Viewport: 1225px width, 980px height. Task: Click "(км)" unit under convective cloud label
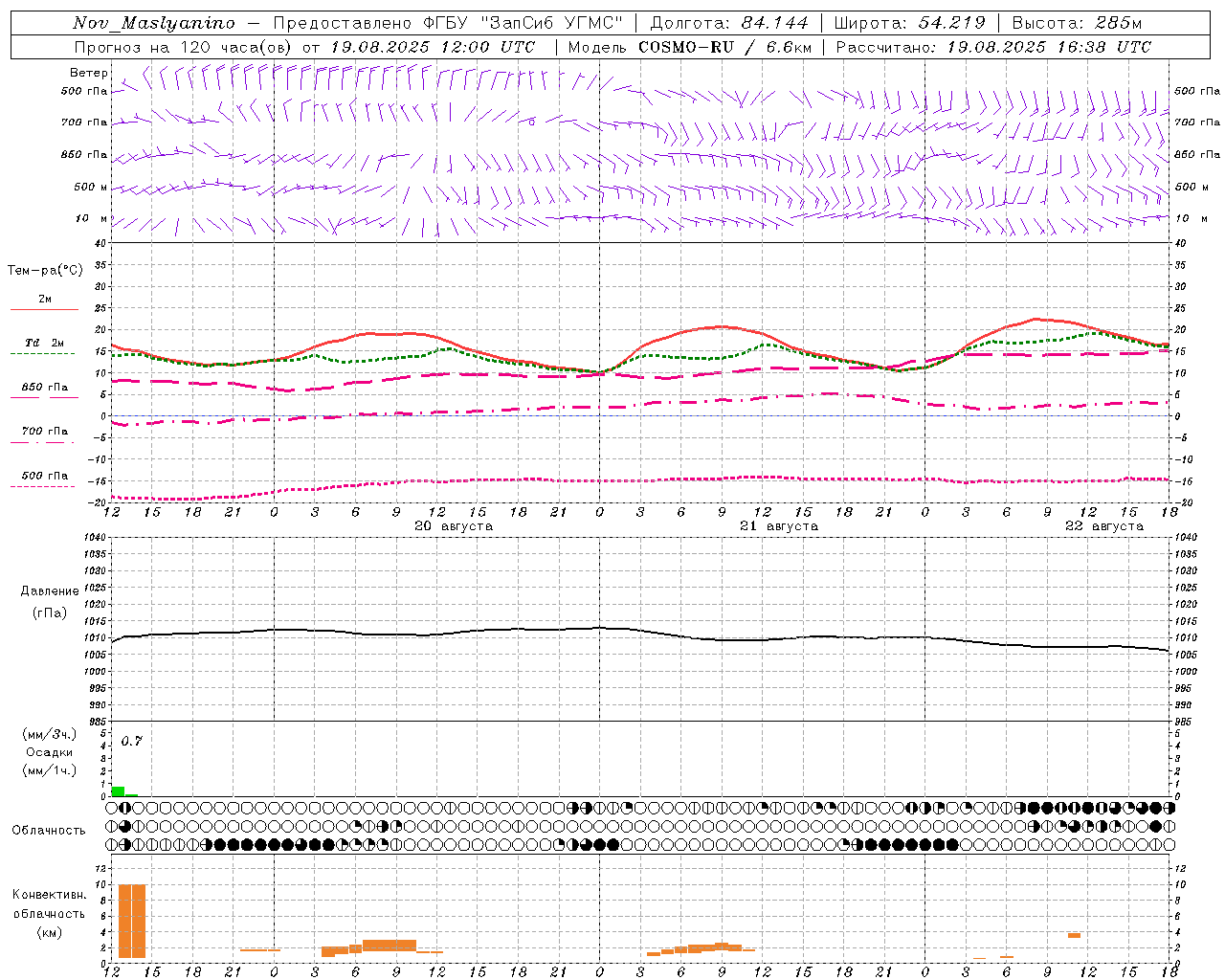pyautogui.click(x=50, y=932)
